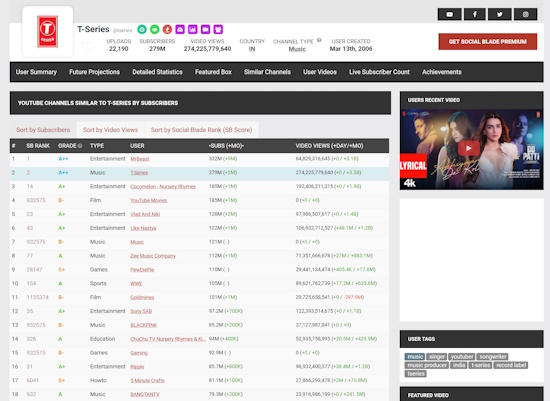Open the BANGTANTV channel link

point(145,394)
